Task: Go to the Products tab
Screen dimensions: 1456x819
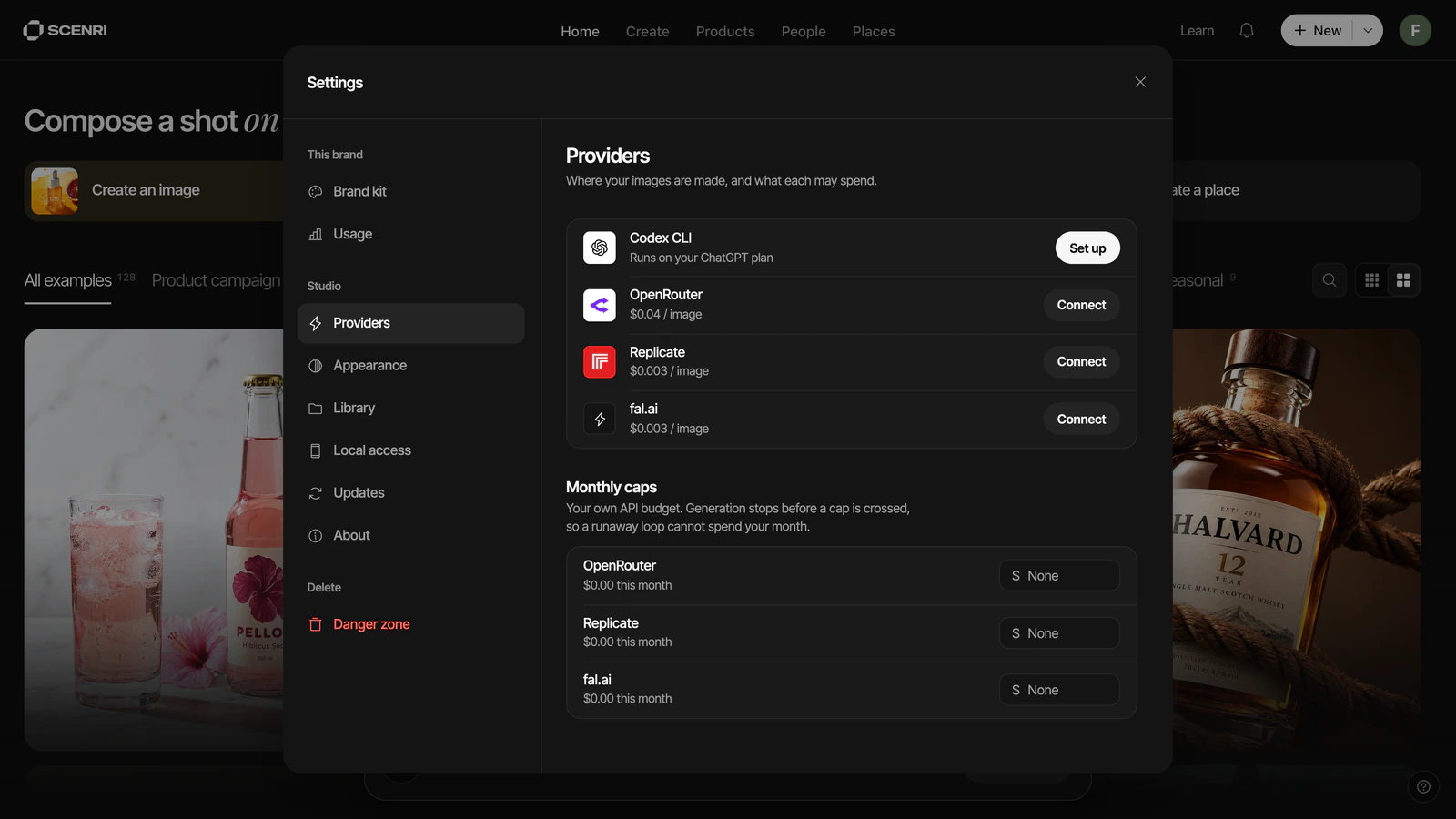Action: pos(725,31)
